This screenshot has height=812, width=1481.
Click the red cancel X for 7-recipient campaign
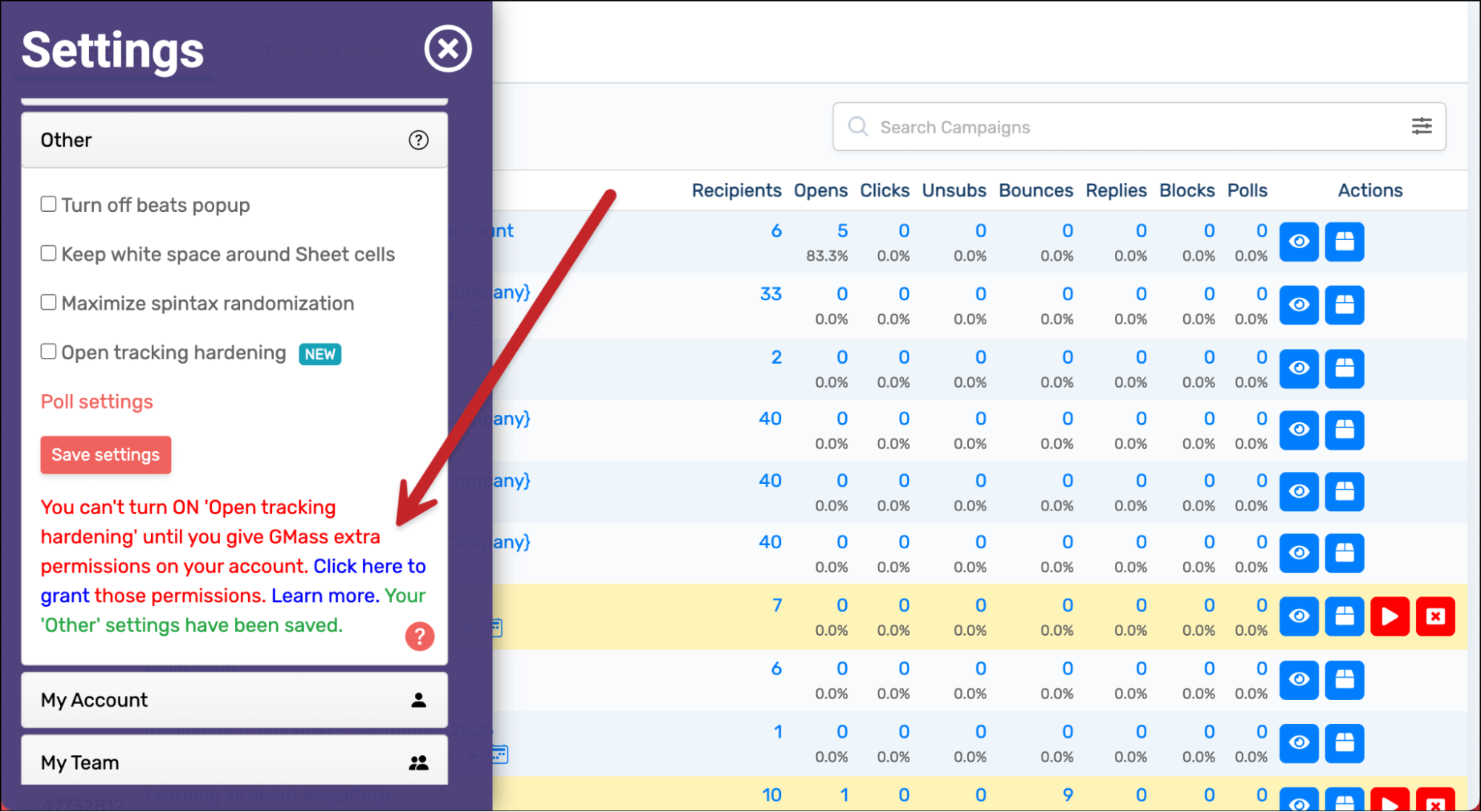point(1435,616)
